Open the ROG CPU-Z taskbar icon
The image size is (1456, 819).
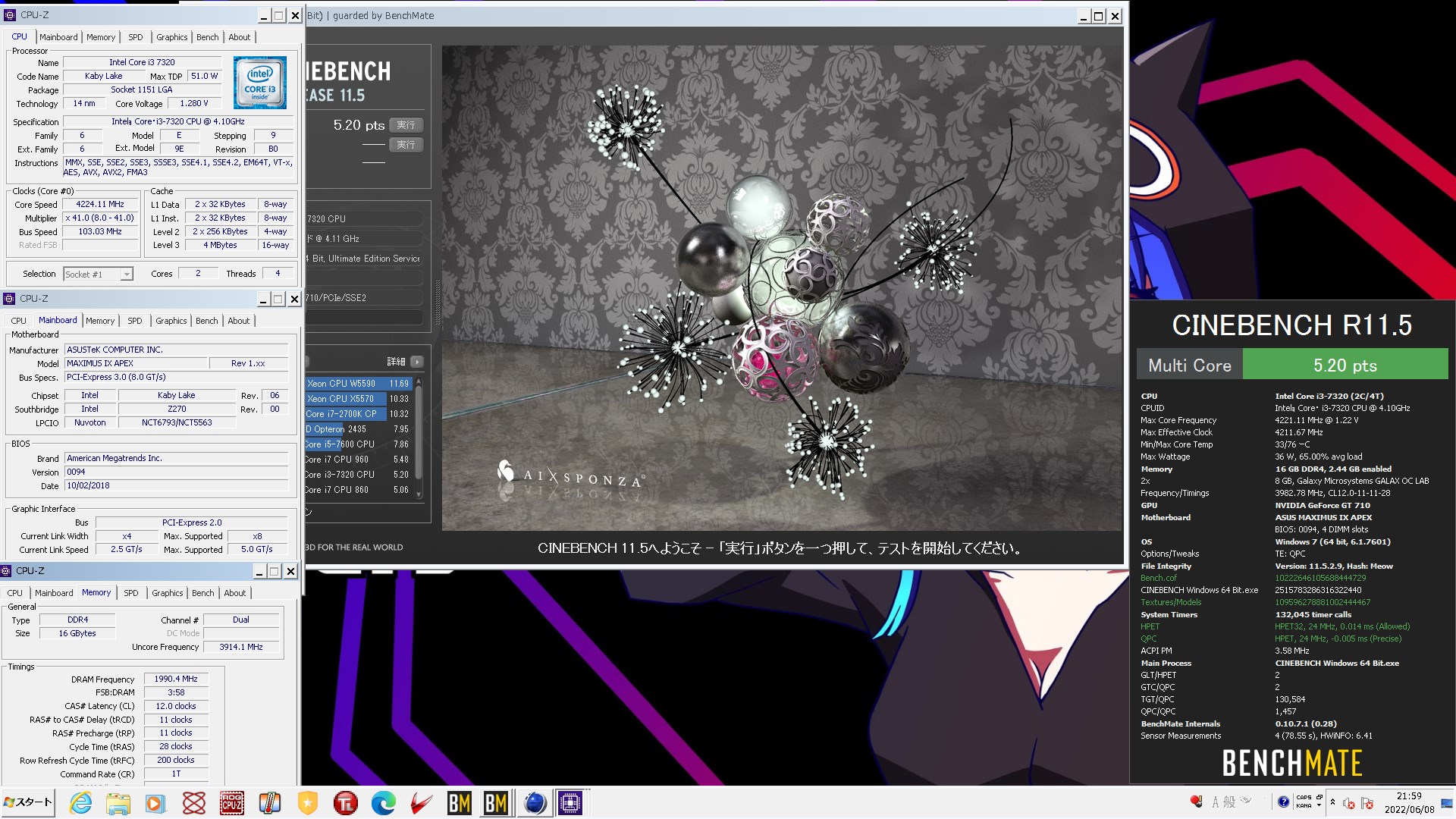232,803
